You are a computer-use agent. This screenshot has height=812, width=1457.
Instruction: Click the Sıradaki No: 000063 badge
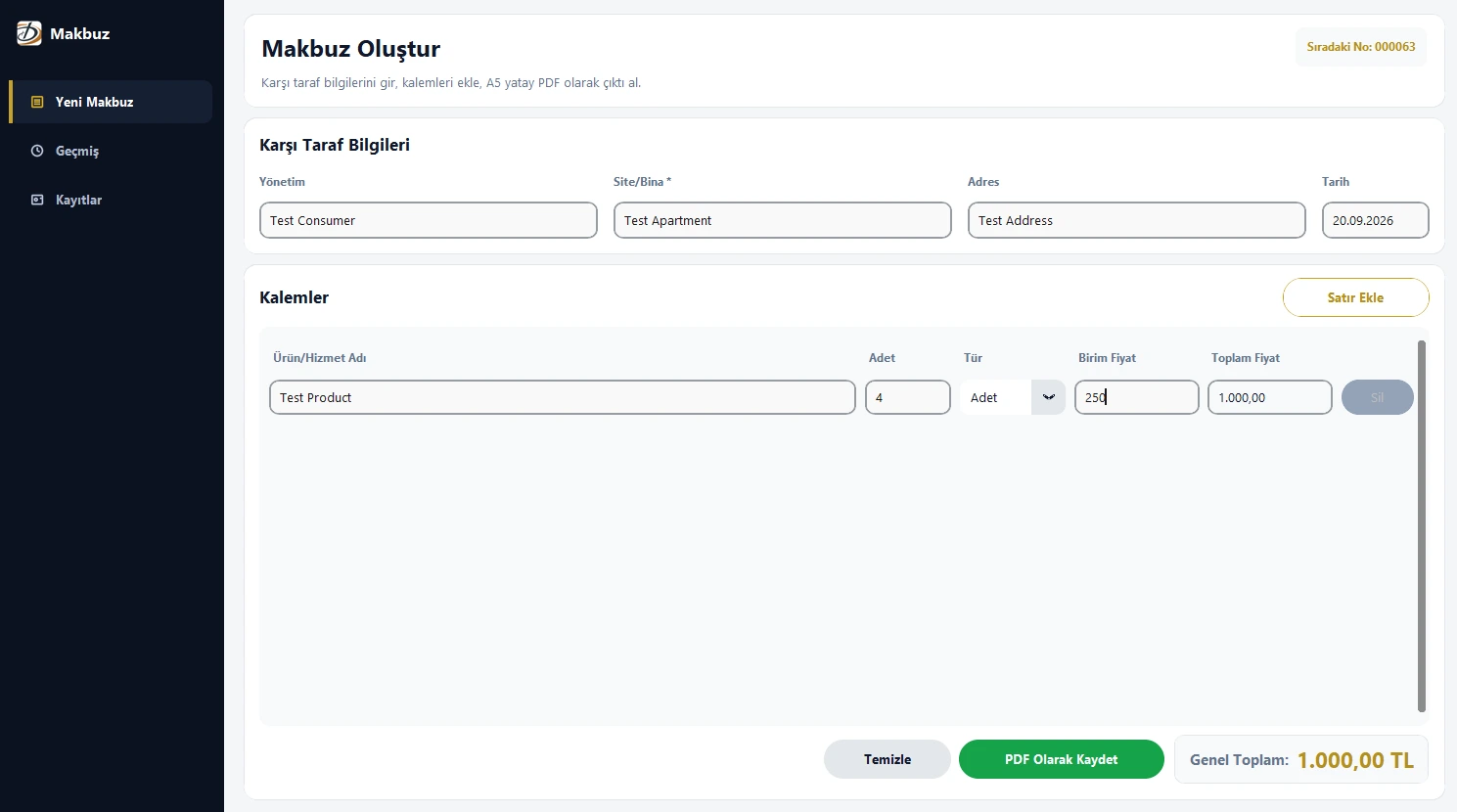pyautogui.click(x=1360, y=47)
